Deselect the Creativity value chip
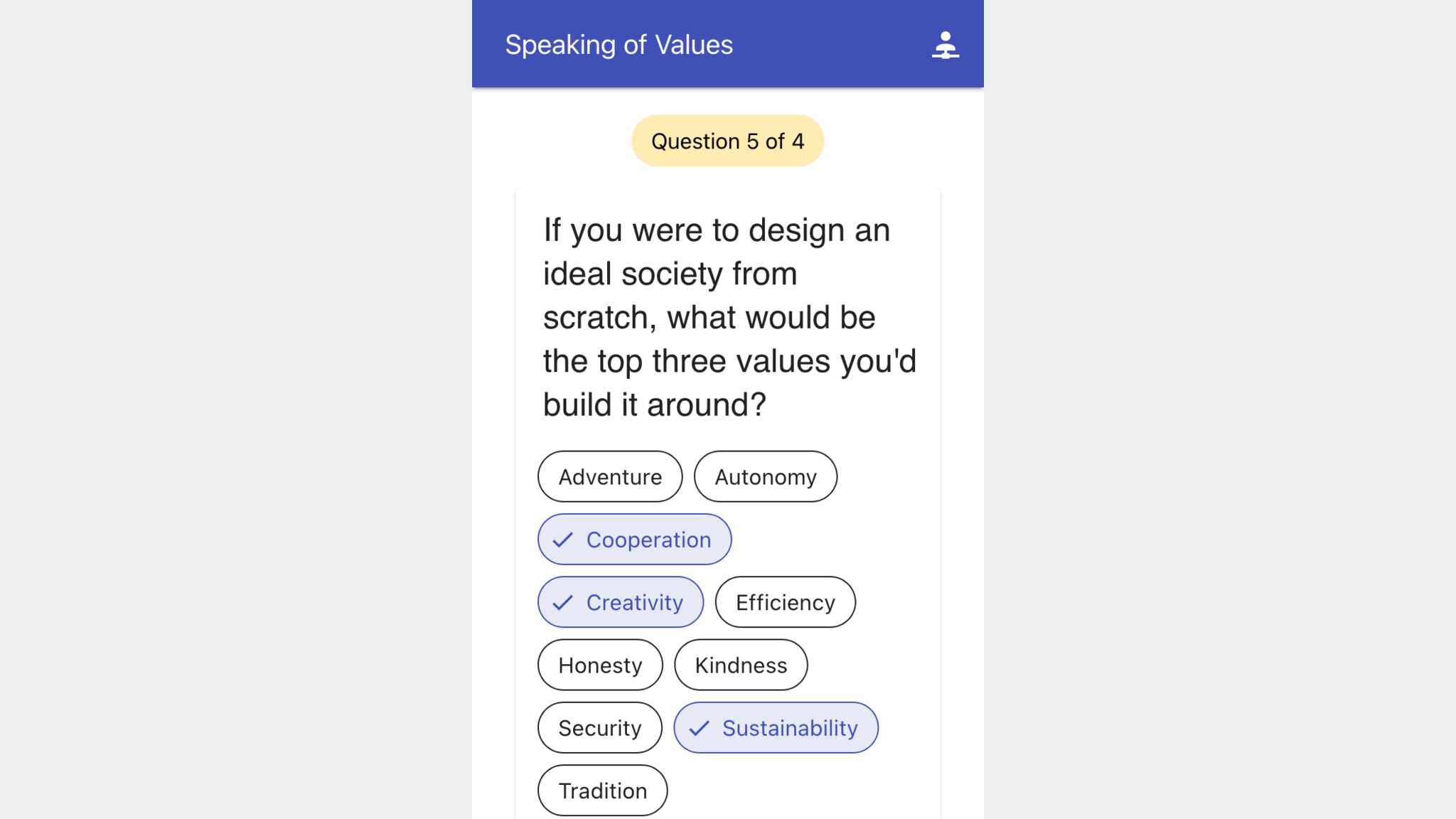The height and width of the screenshot is (819, 1456). [620, 602]
